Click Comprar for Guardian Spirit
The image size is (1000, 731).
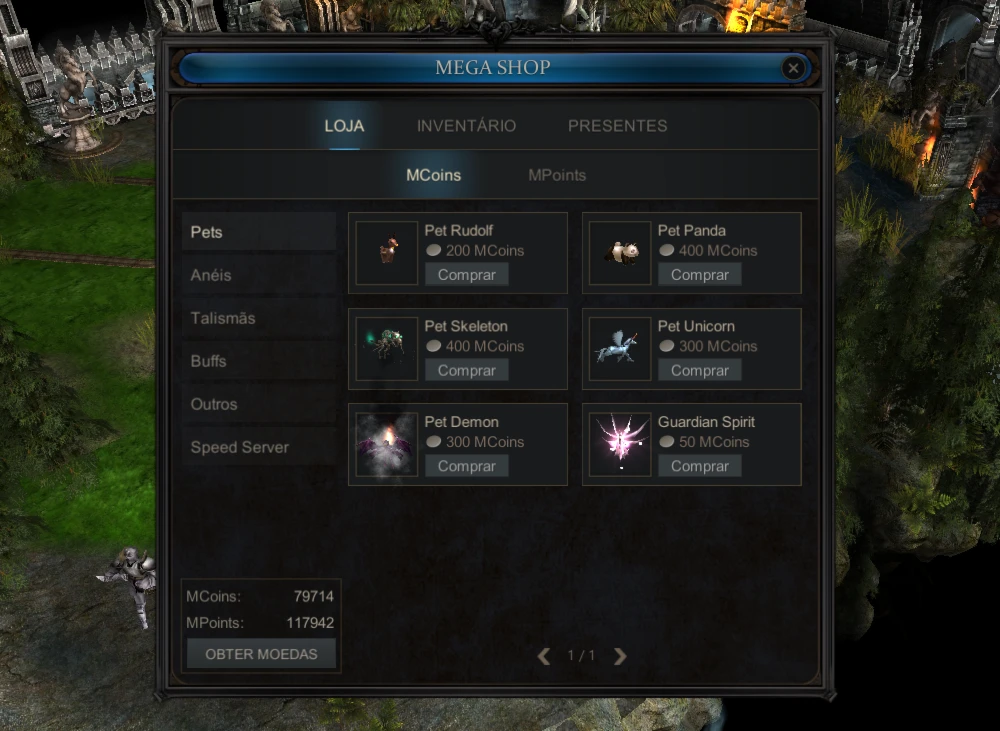click(700, 466)
